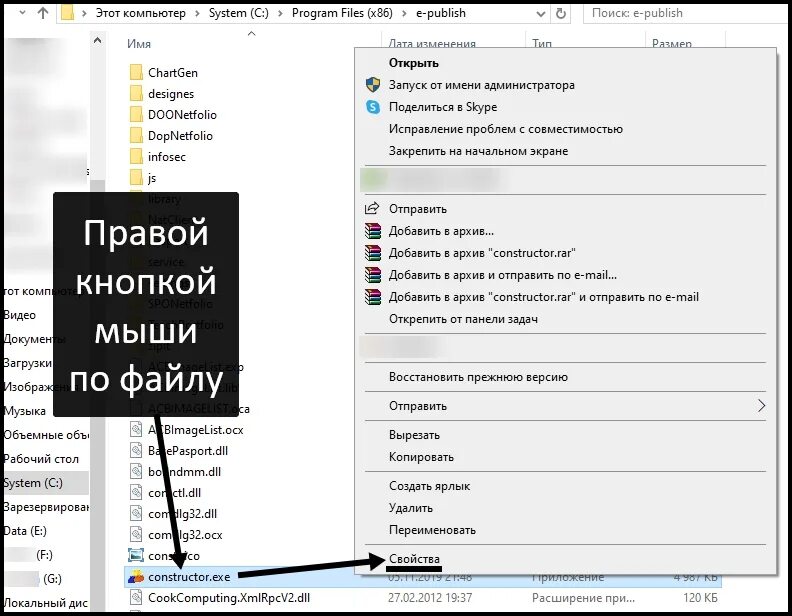Choose Добавить в архив и отправить по e-mail...
The width and height of the screenshot is (792, 616).
(x=503, y=275)
